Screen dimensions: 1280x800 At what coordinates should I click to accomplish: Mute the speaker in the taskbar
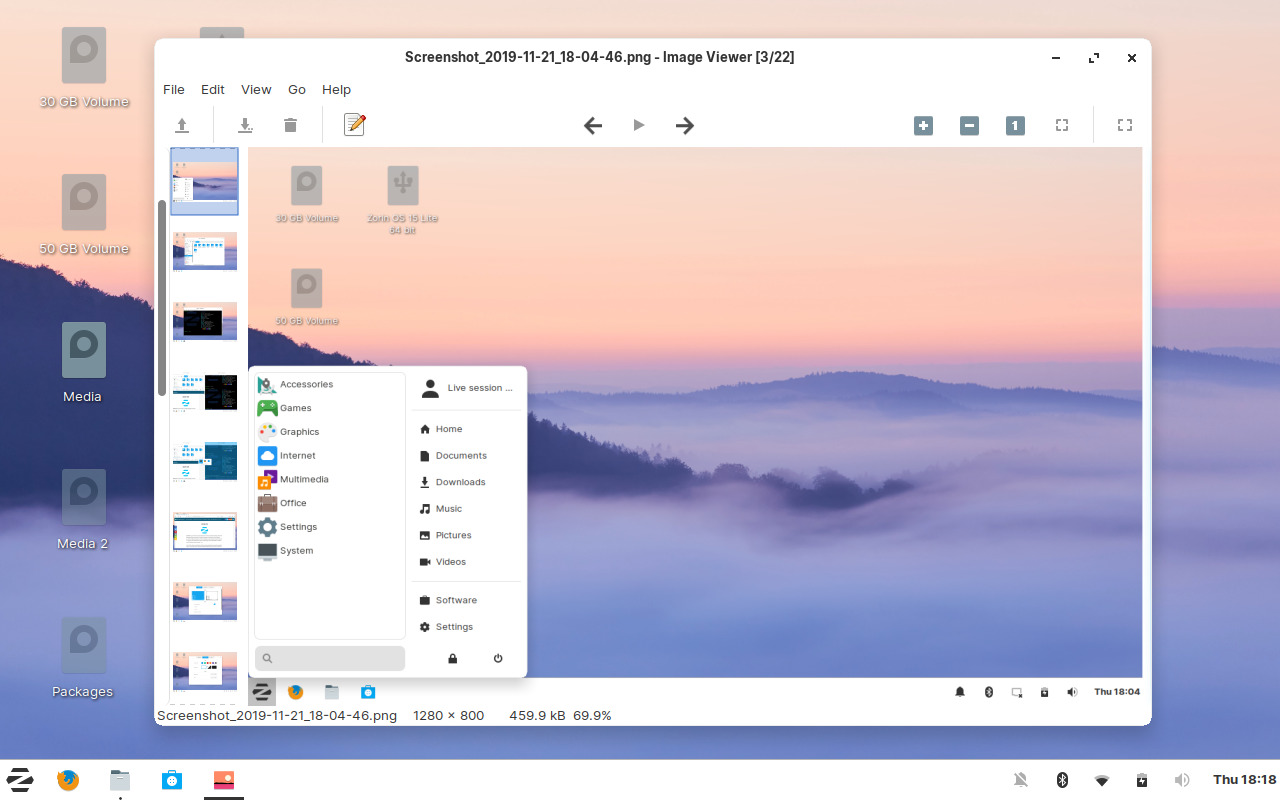tap(1182, 779)
